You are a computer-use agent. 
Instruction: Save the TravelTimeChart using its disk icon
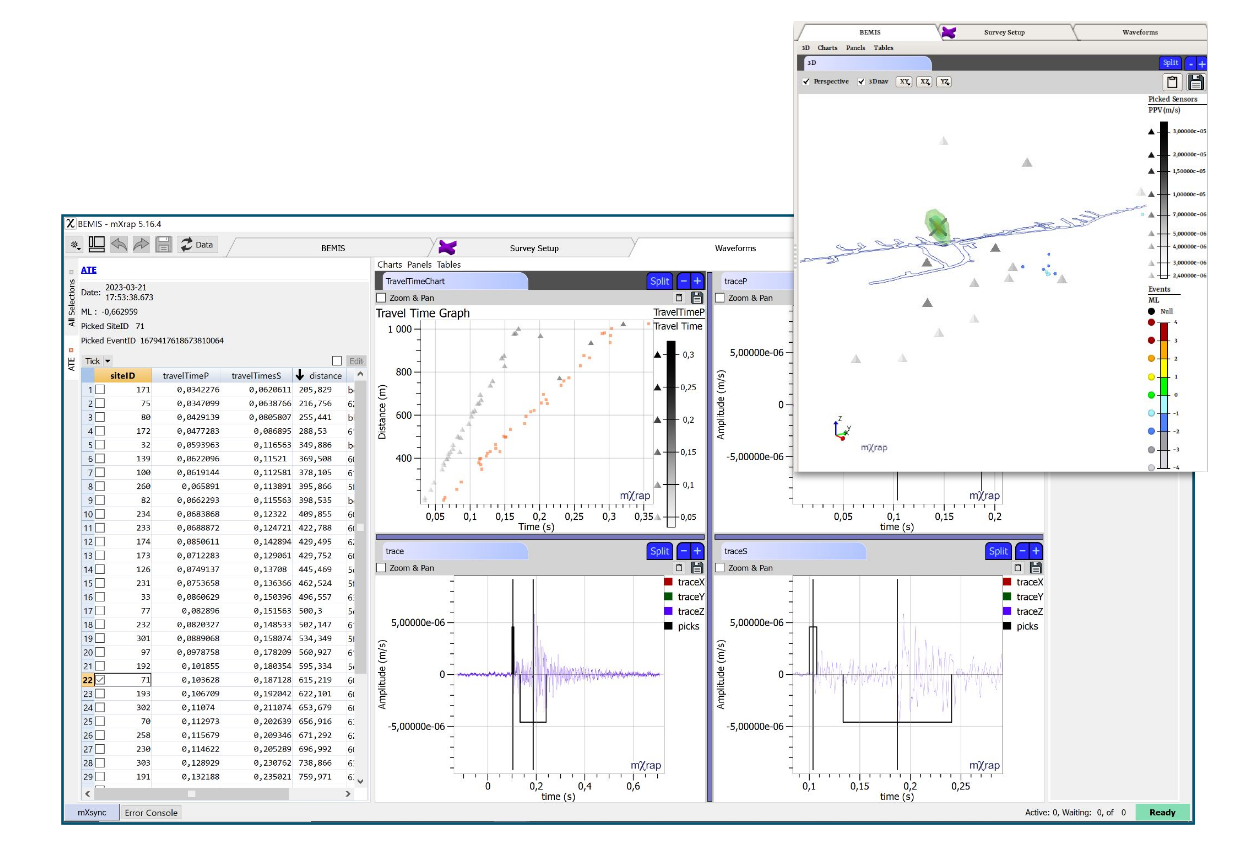tap(697, 298)
